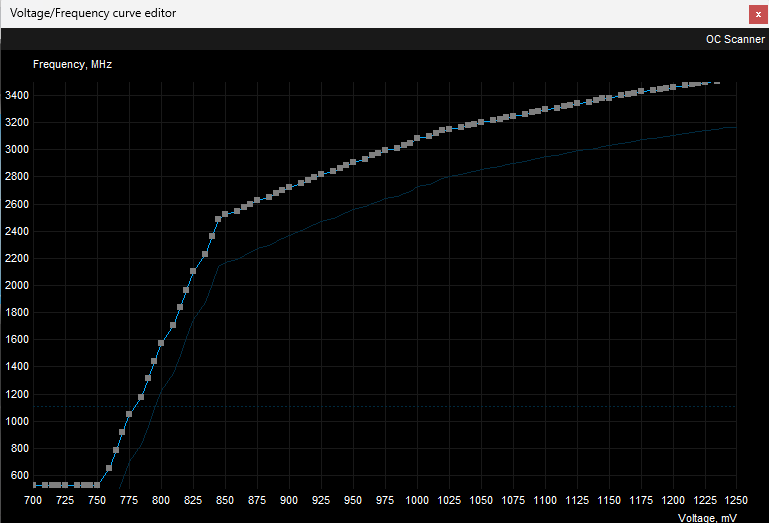Select the curve point at 850 mV

225,214
